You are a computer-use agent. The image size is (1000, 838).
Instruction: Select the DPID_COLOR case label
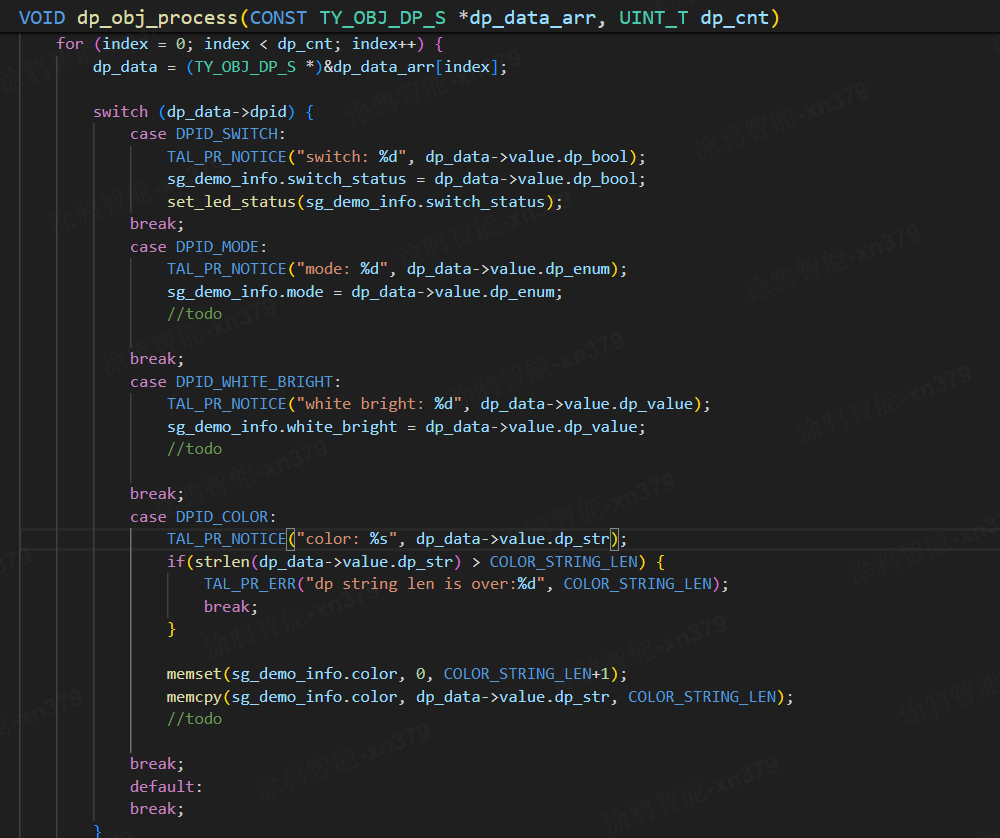tap(225, 516)
